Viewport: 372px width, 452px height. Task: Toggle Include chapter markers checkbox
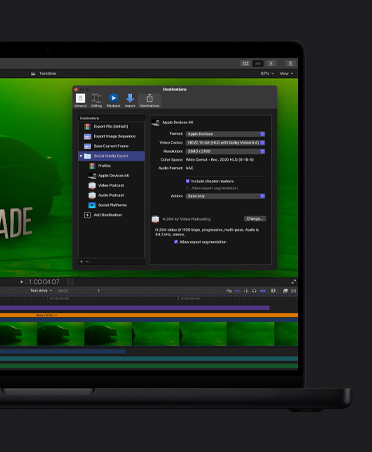pyautogui.click(x=188, y=181)
